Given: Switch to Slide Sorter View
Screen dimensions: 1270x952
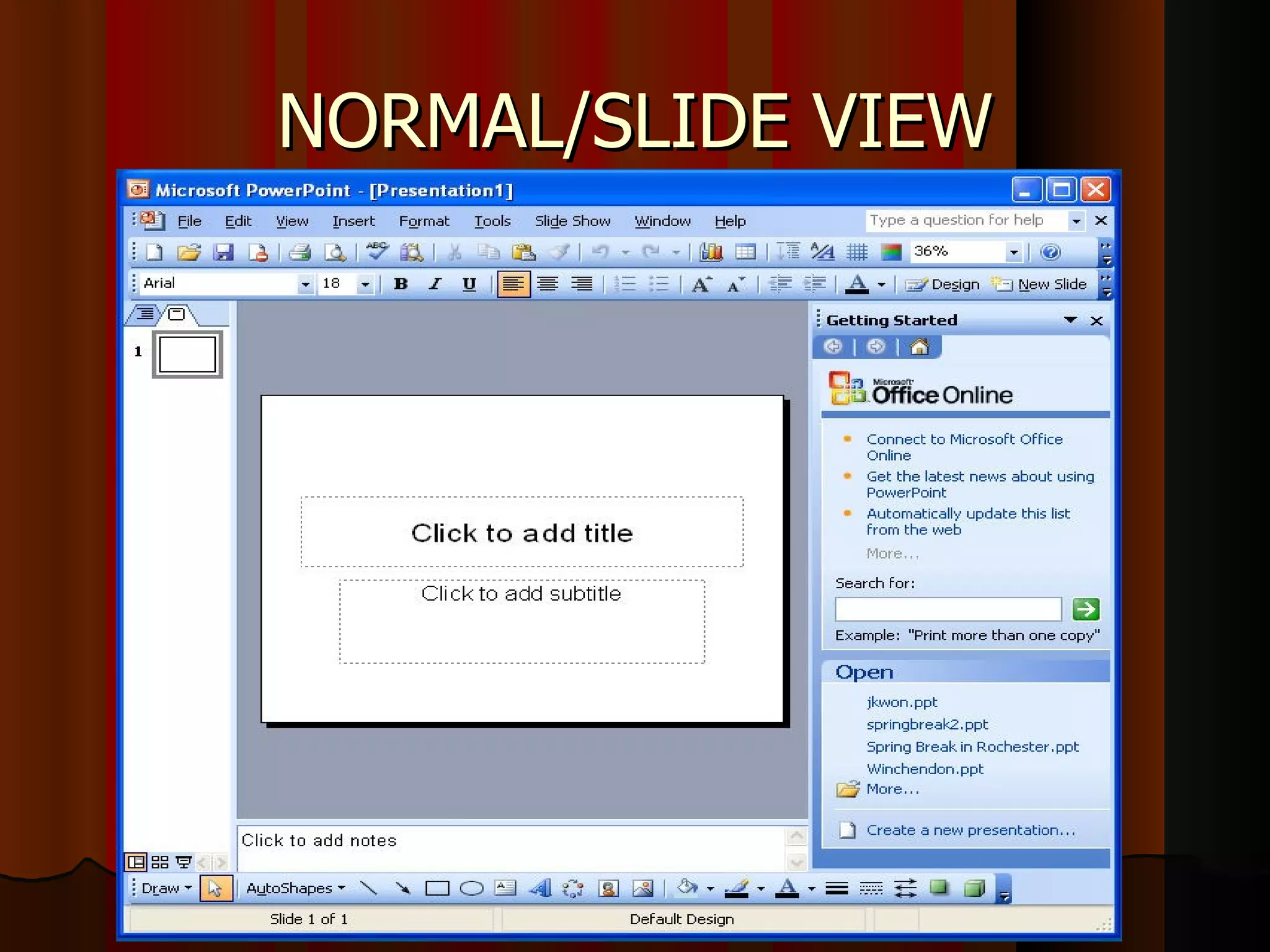Looking at the screenshot, I should [x=160, y=862].
